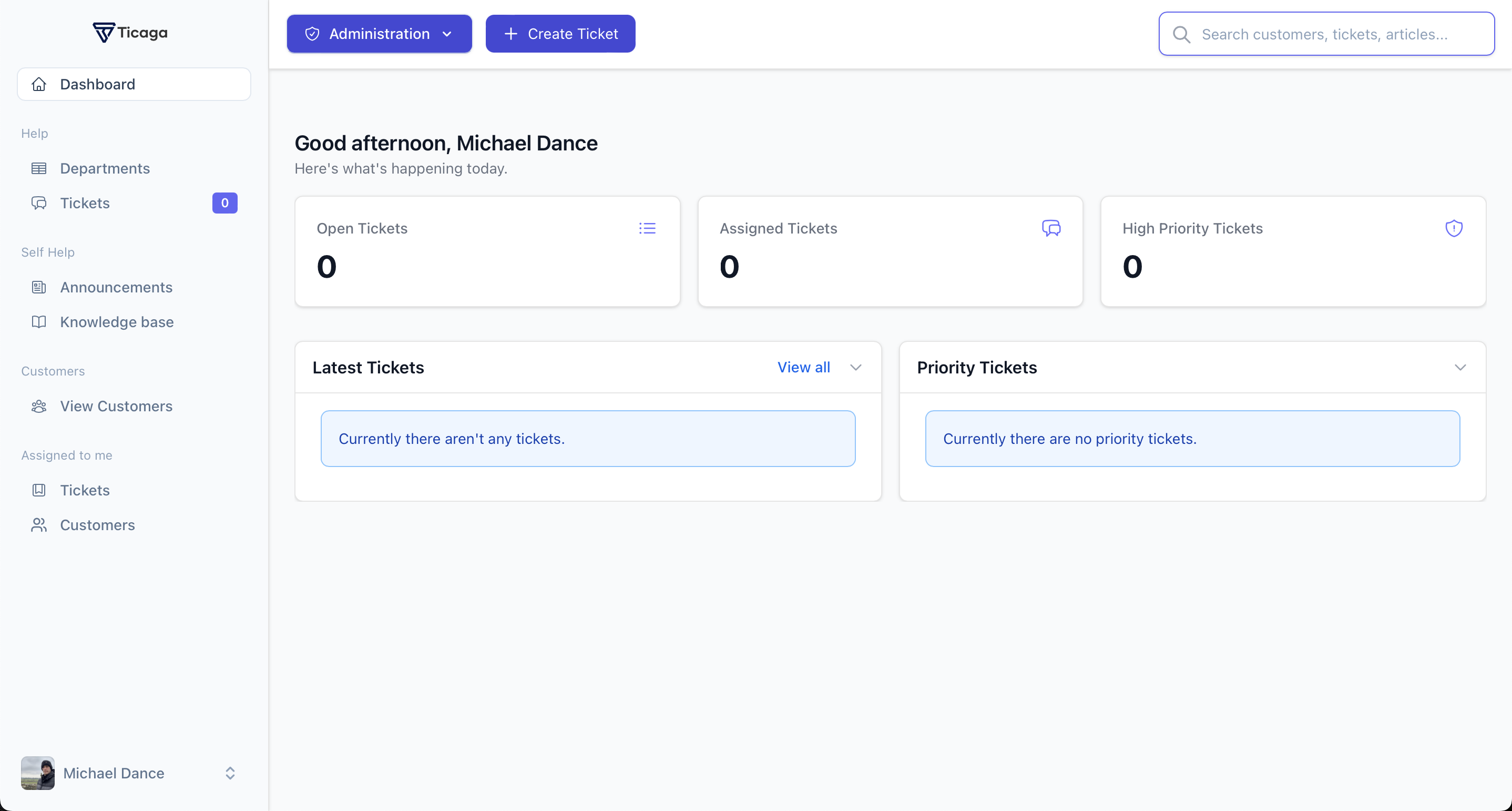Image resolution: width=1512 pixels, height=811 pixels.
Task: Open View Customers page
Action: (x=134, y=406)
